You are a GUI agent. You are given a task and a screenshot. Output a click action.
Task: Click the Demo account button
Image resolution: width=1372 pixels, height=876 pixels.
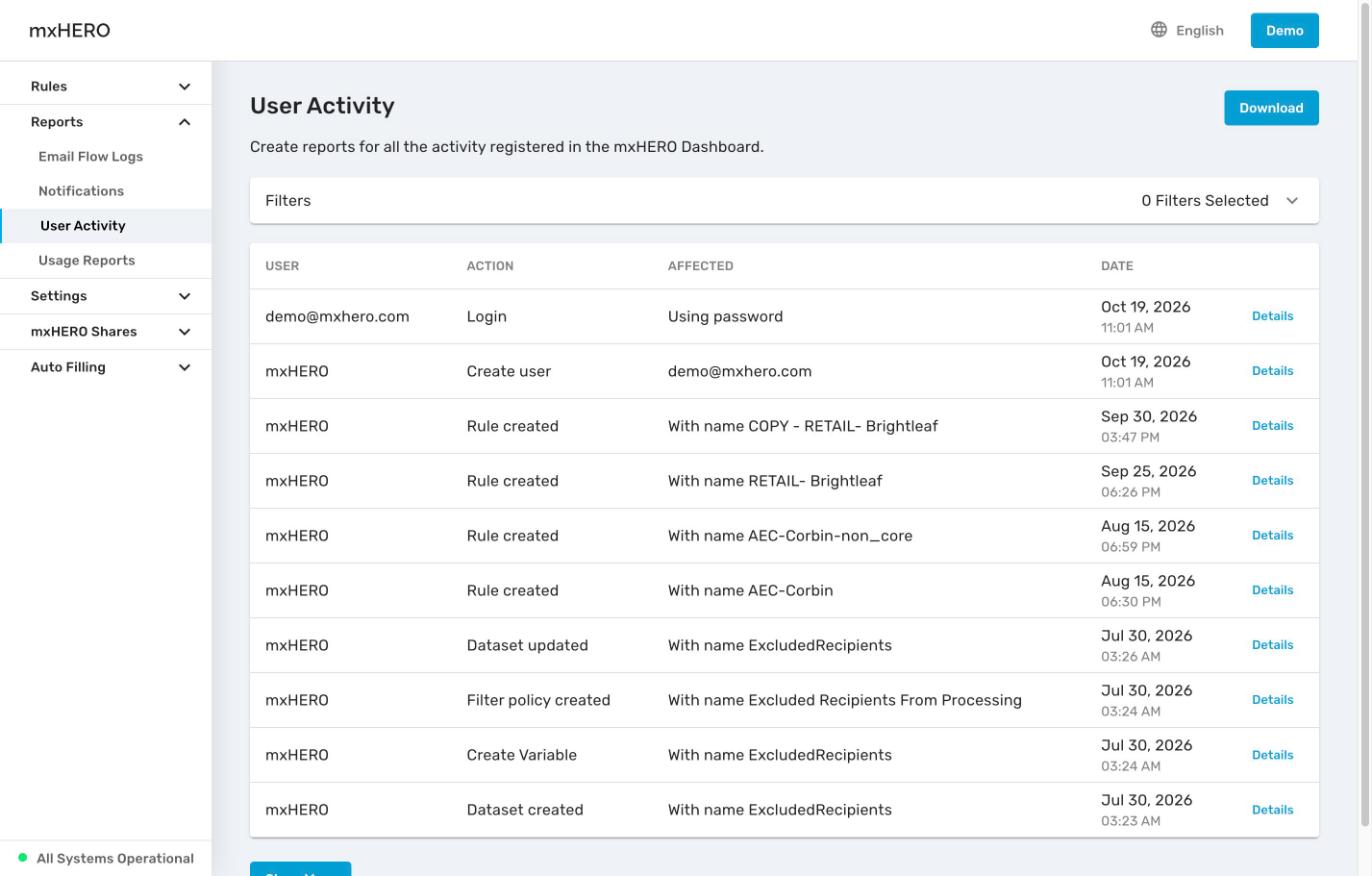tap(1284, 30)
